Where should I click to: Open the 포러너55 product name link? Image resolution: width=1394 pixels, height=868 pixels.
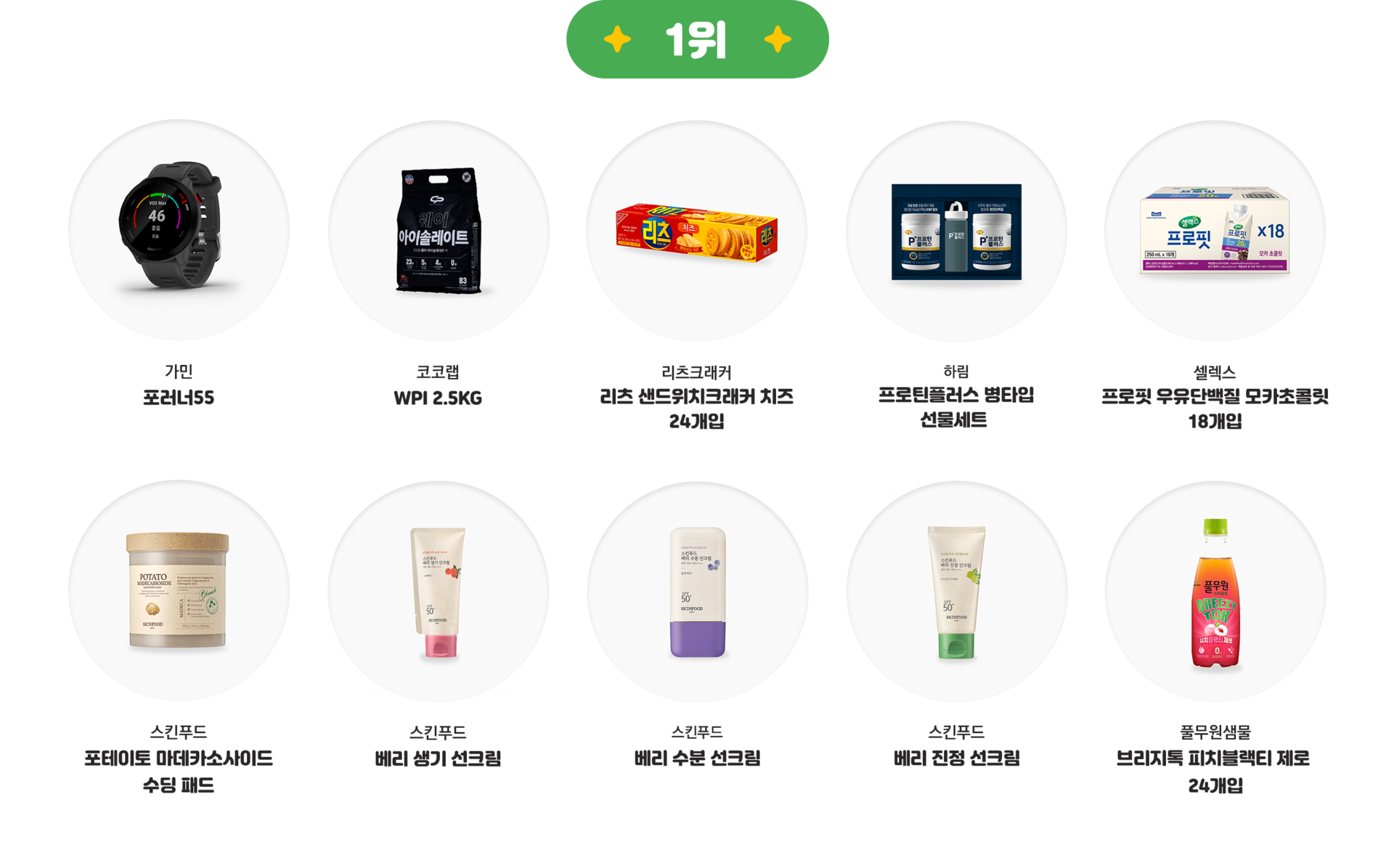179,398
